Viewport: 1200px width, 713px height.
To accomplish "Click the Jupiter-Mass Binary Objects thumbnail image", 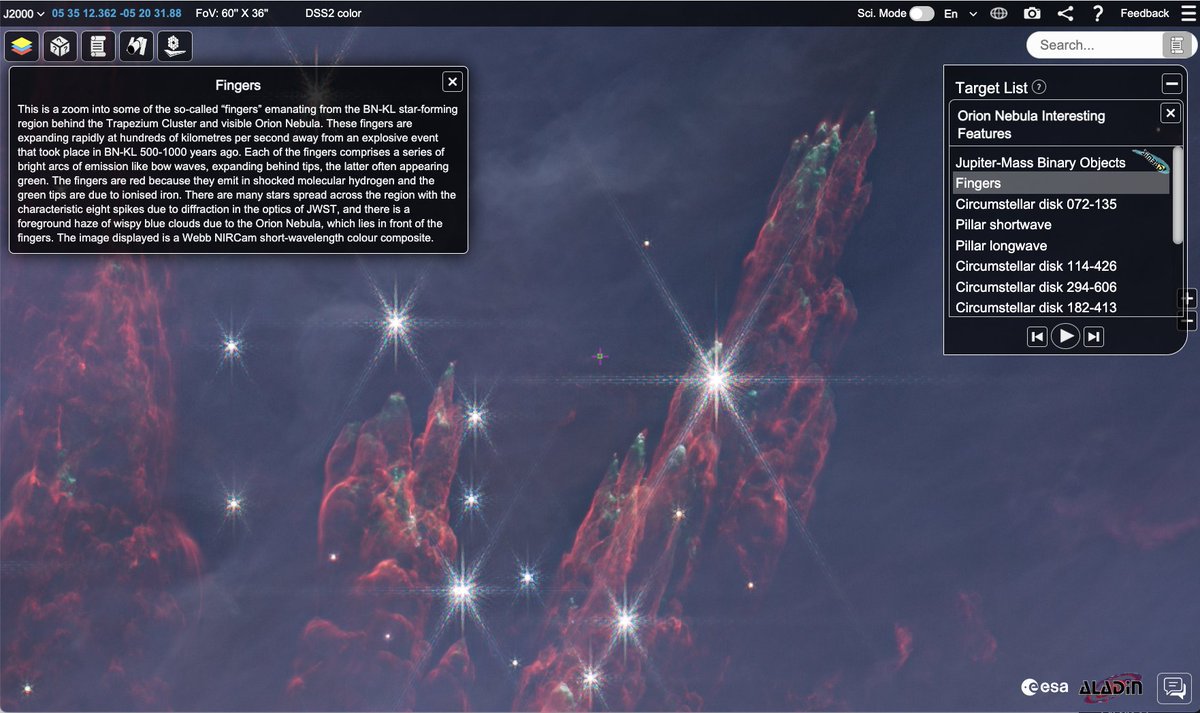I will [x=1152, y=161].
